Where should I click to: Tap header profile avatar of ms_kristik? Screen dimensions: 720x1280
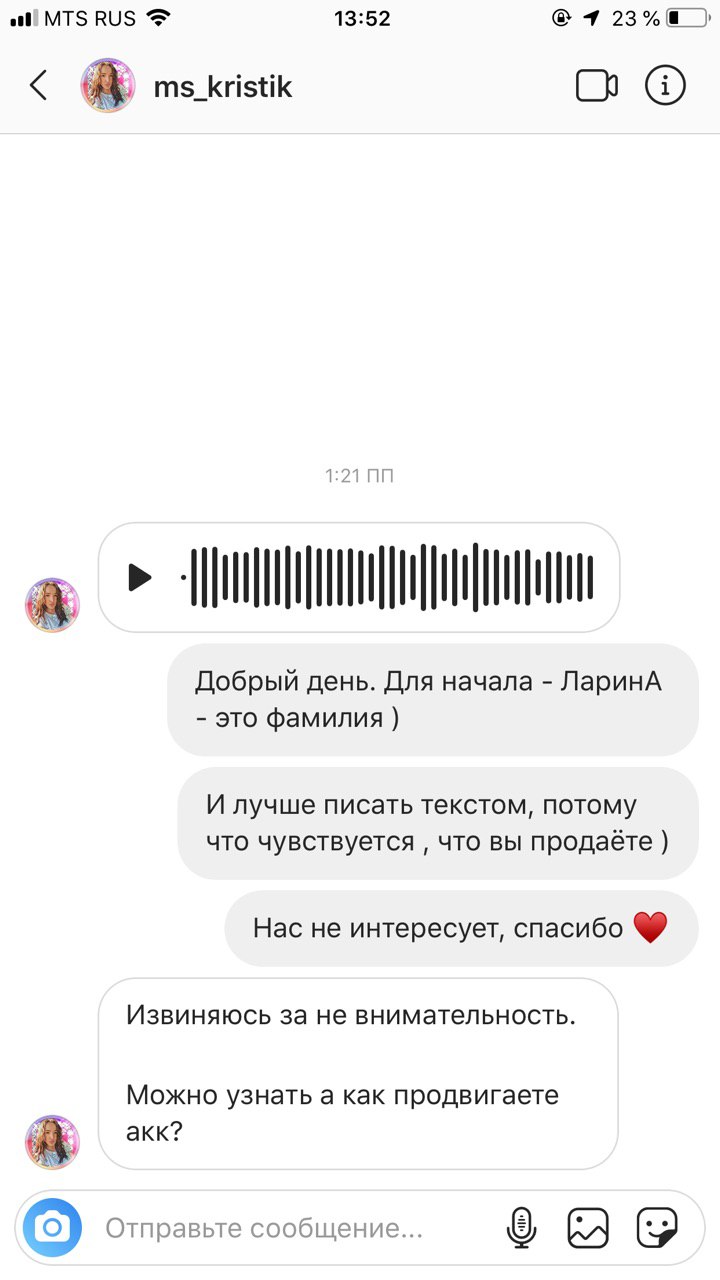[108, 86]
